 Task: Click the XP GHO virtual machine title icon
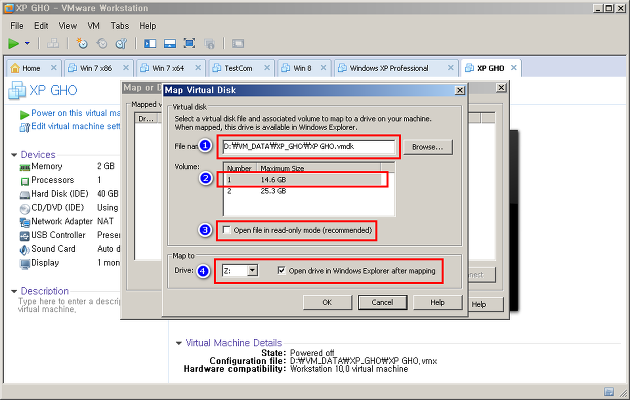[x=17, y=90]
